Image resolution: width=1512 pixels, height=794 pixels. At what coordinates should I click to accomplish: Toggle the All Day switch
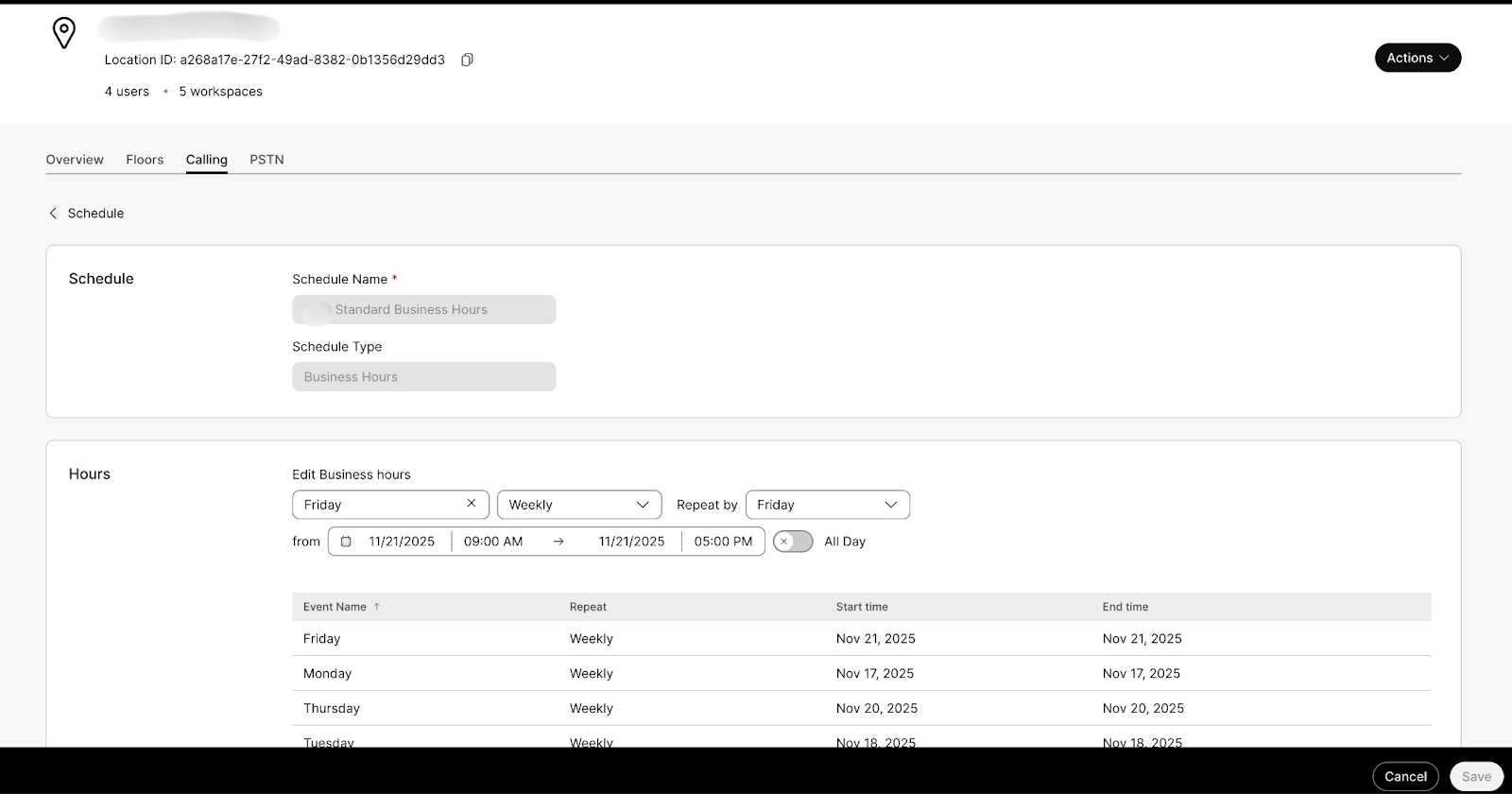(x=793, y=542)
